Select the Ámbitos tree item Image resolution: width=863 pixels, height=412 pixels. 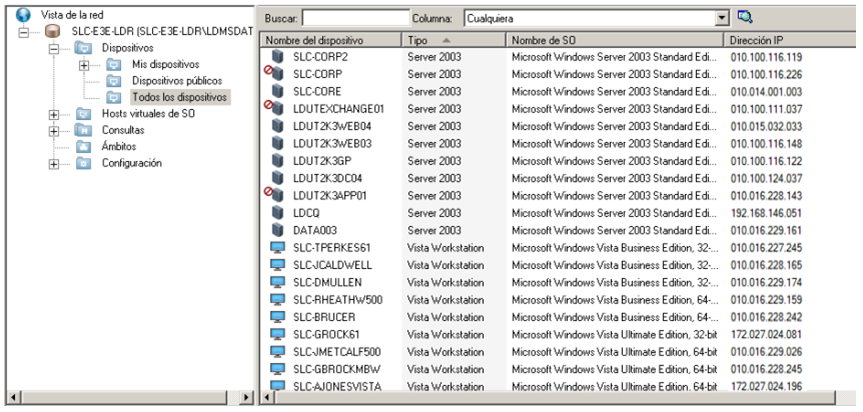pyautogui.click(x=119, y=147)
